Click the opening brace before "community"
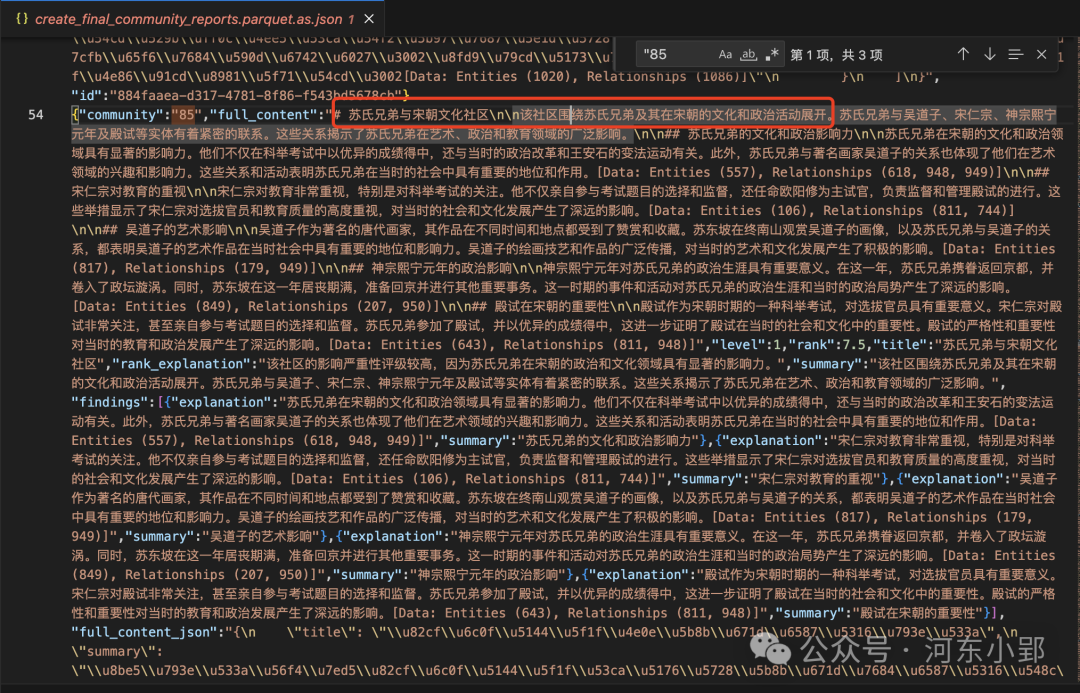1080x693 pixels. [x=75, y=115]
